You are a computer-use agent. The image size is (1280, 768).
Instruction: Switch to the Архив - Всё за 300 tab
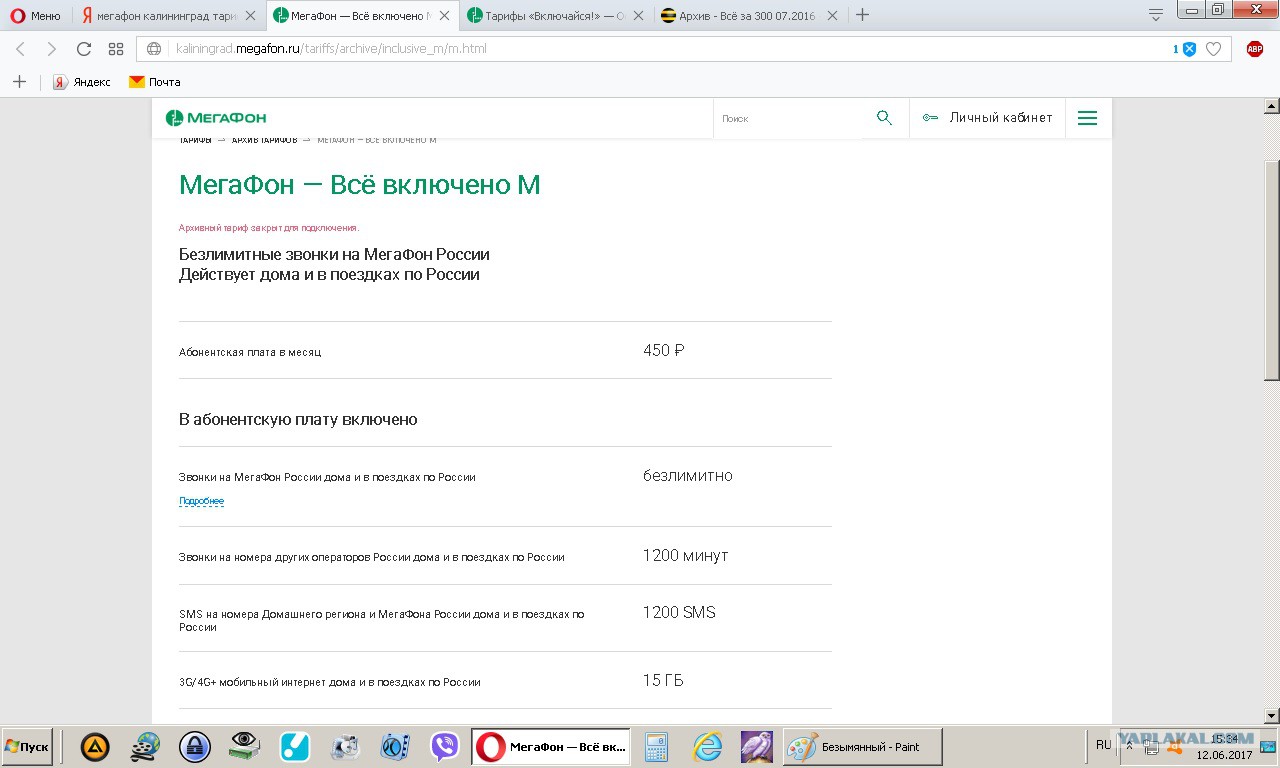pyautogui.click(x=749, y=15)
